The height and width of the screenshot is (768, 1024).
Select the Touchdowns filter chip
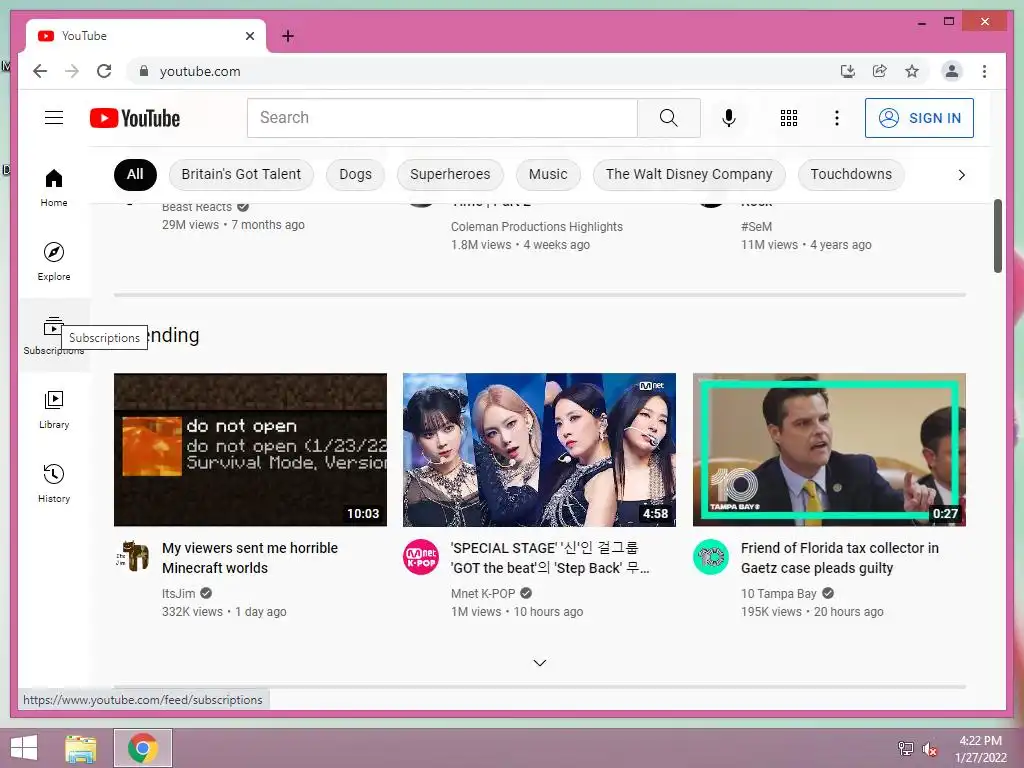[x=851, y=174]
